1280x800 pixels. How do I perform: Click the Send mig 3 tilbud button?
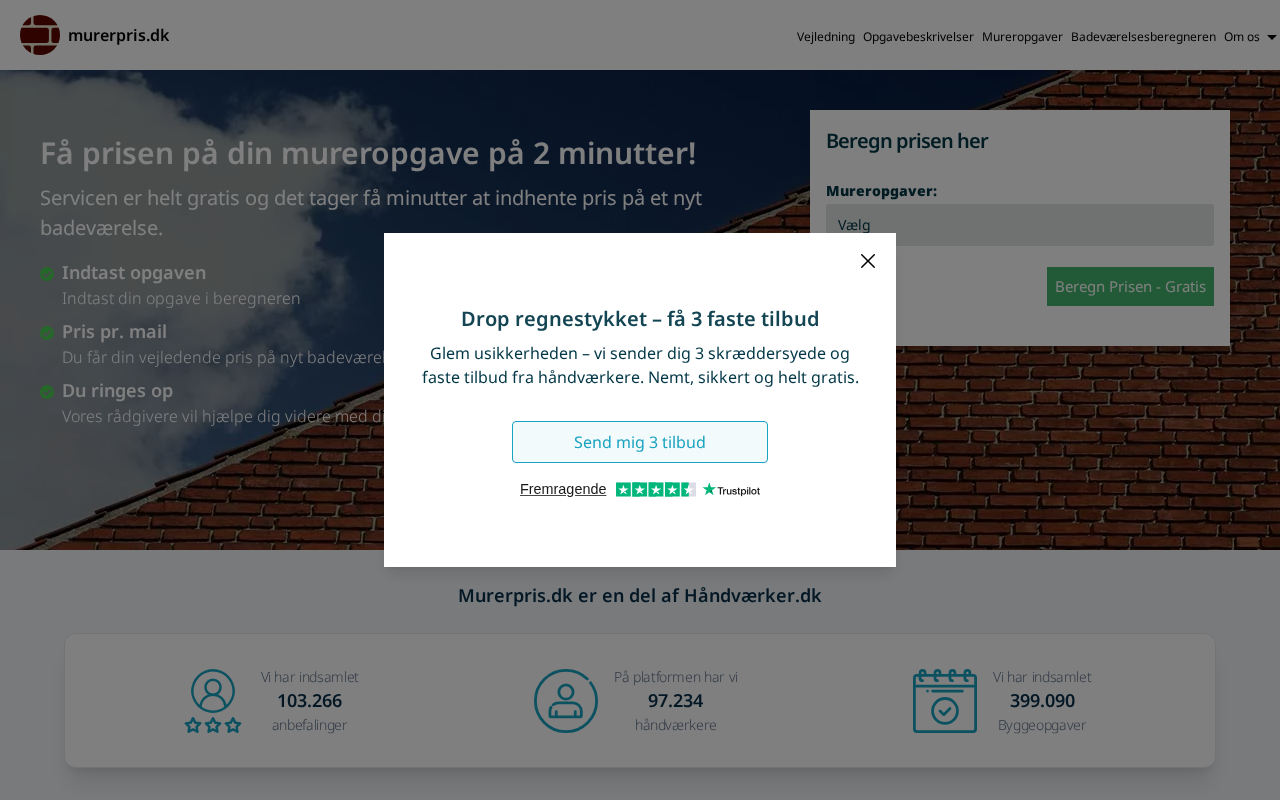(x=640, y=442)
